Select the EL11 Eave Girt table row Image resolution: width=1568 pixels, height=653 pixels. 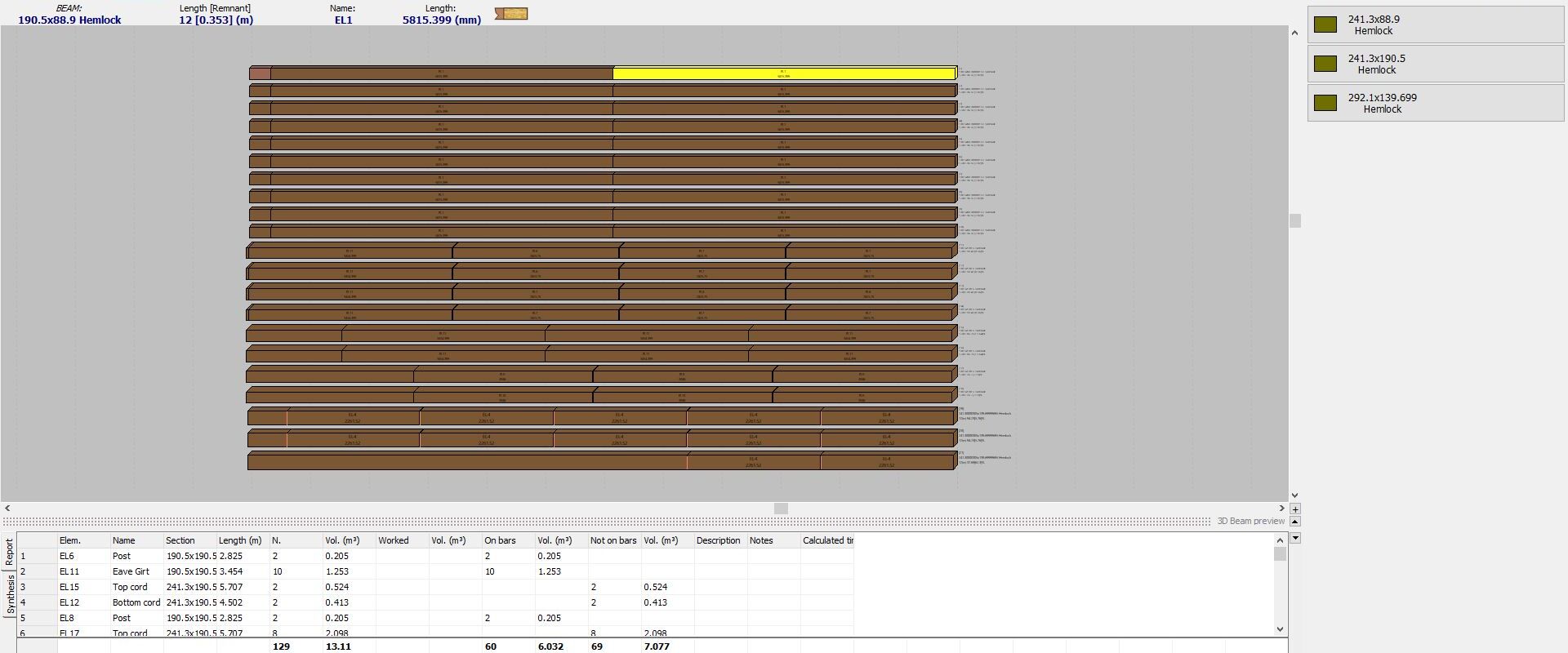pos(435,571)
